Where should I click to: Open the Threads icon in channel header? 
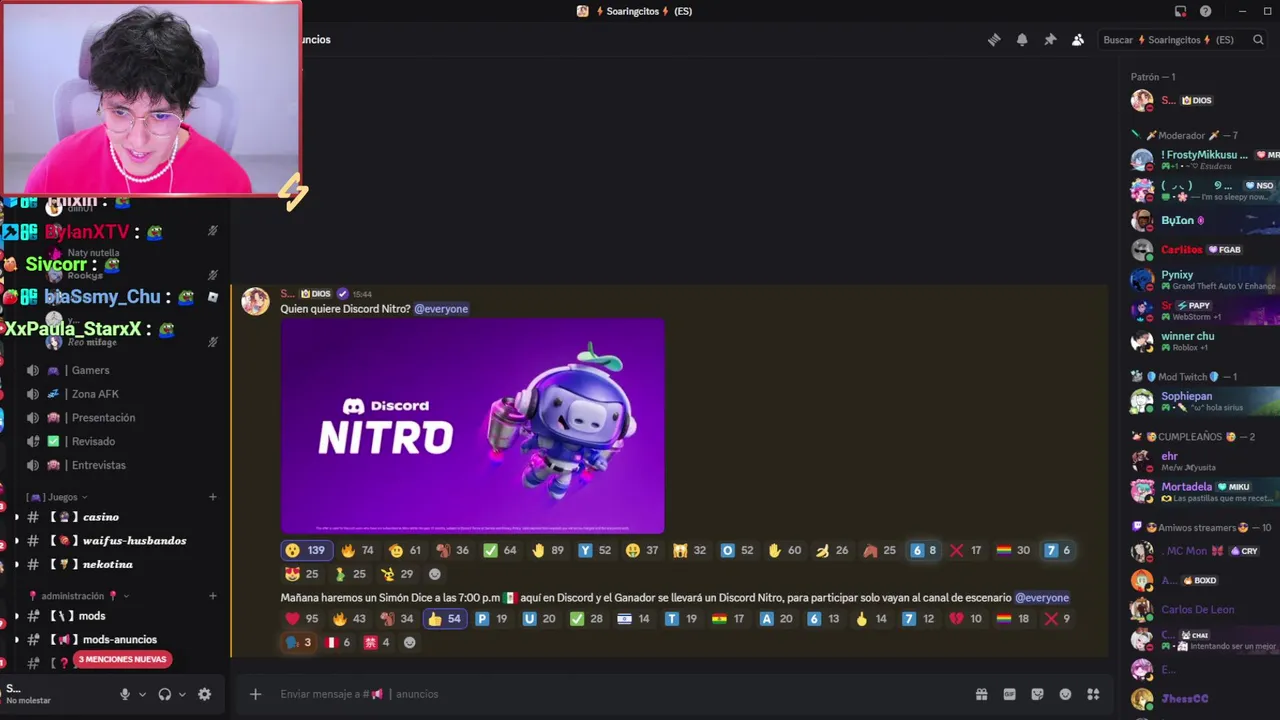[x=994, y=40]
